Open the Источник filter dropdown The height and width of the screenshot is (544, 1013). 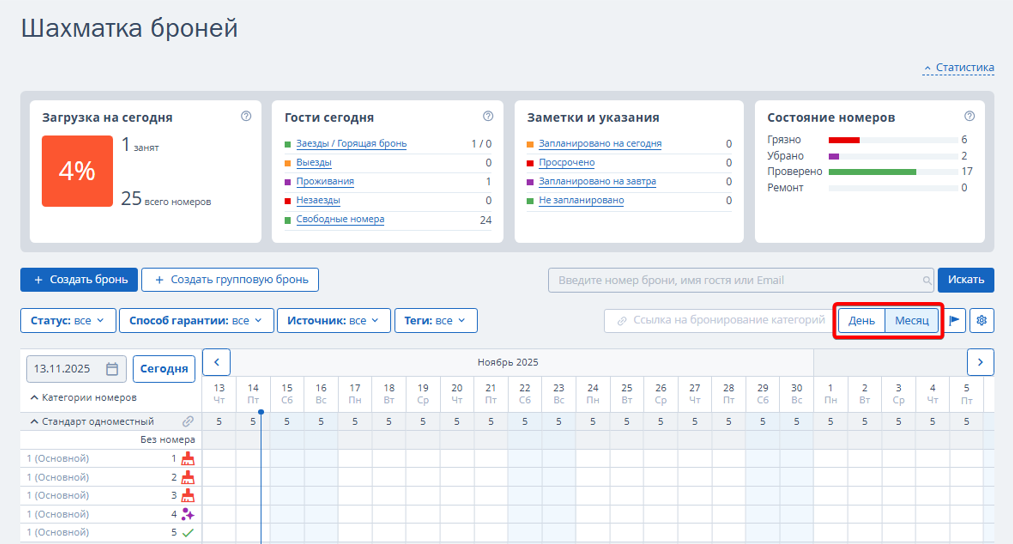pos(334,320)
